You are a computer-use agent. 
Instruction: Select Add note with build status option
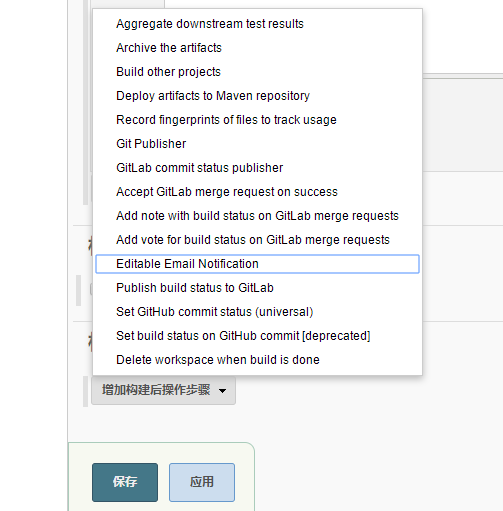coord(257,216)
